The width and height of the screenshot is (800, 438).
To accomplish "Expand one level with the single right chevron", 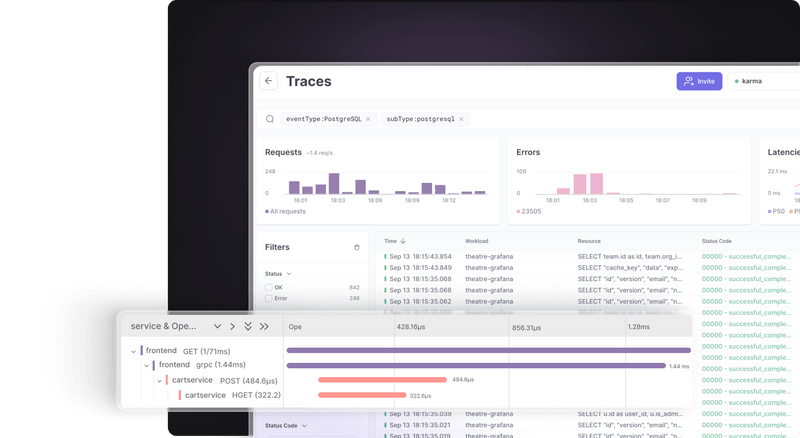I will click(232, 326).
